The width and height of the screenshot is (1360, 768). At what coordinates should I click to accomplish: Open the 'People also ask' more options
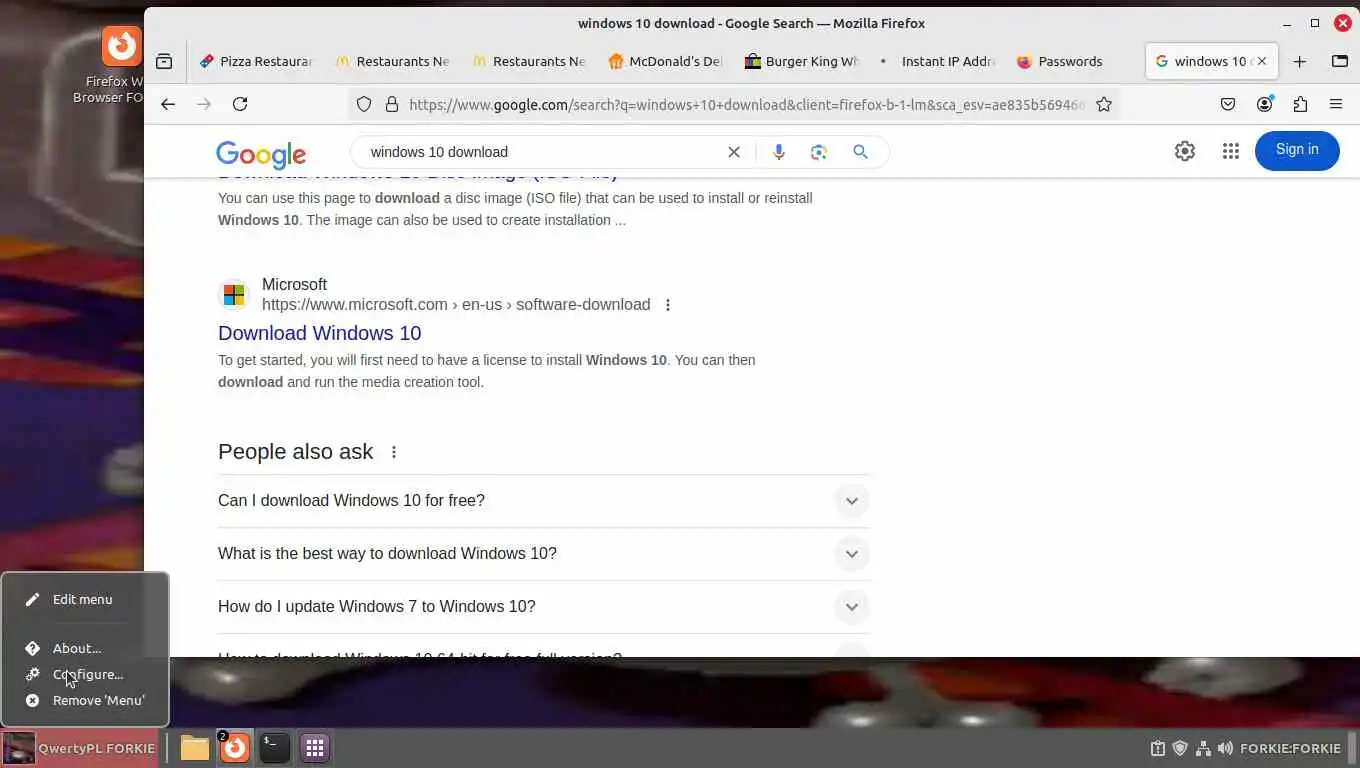(x=394, y=452)
